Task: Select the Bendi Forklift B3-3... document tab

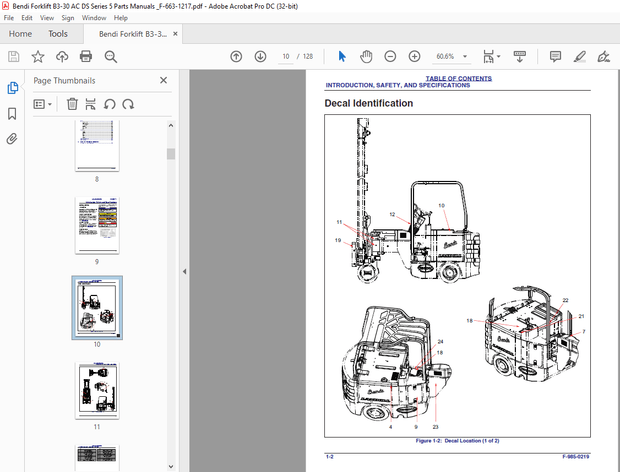Action: point(133,34)
